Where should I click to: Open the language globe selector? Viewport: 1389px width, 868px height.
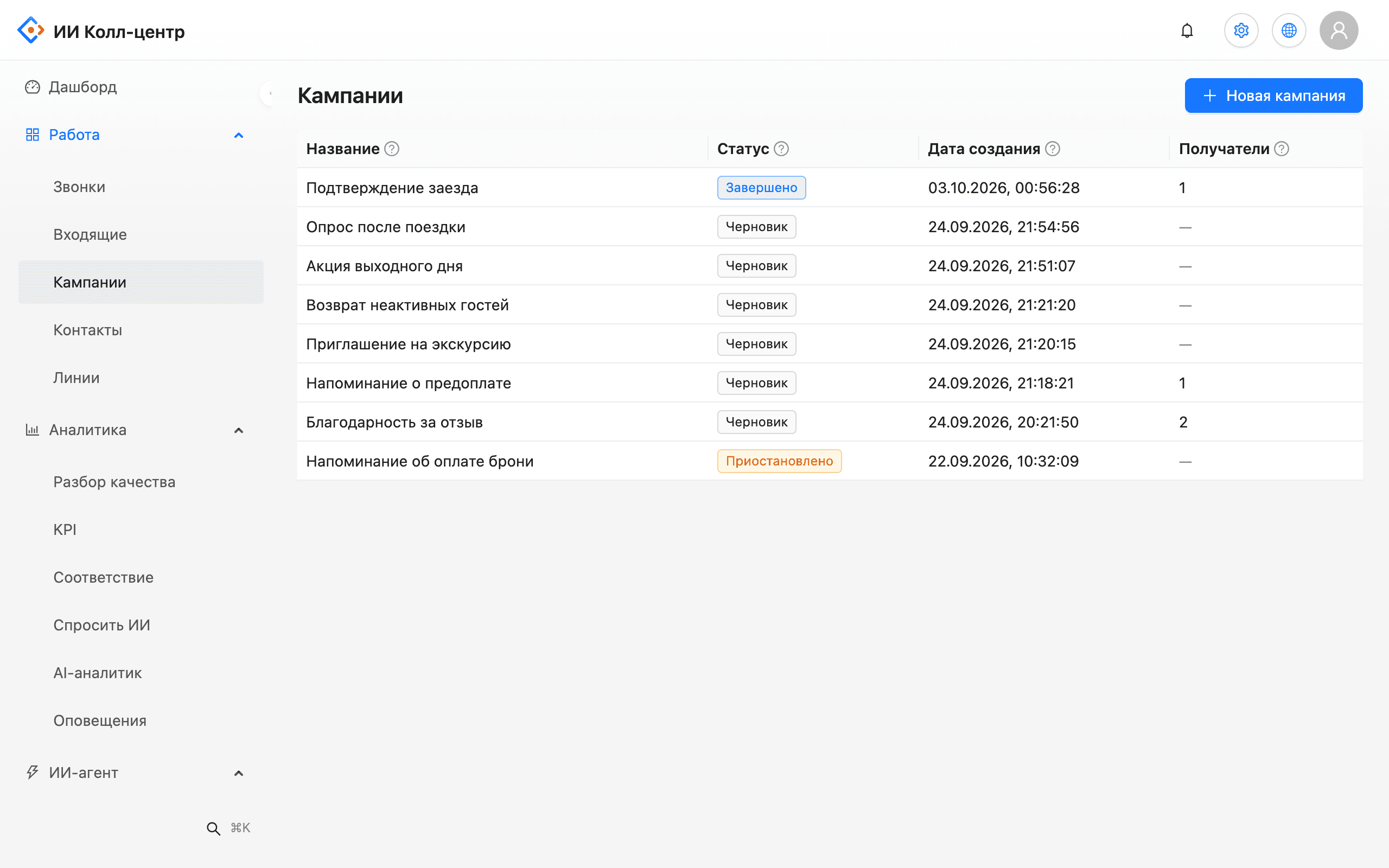pos(1289,30)
